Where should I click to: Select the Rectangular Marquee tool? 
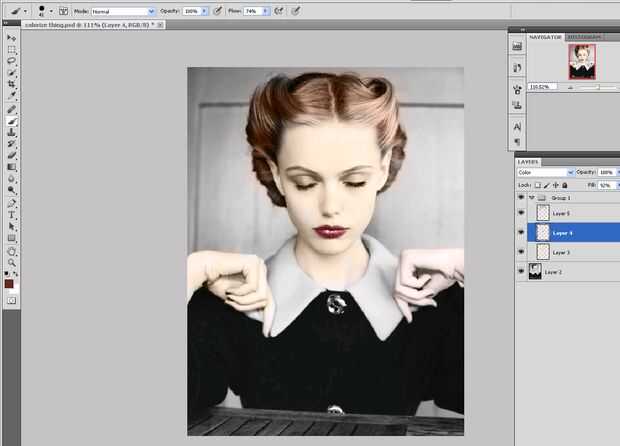[11, 50]
